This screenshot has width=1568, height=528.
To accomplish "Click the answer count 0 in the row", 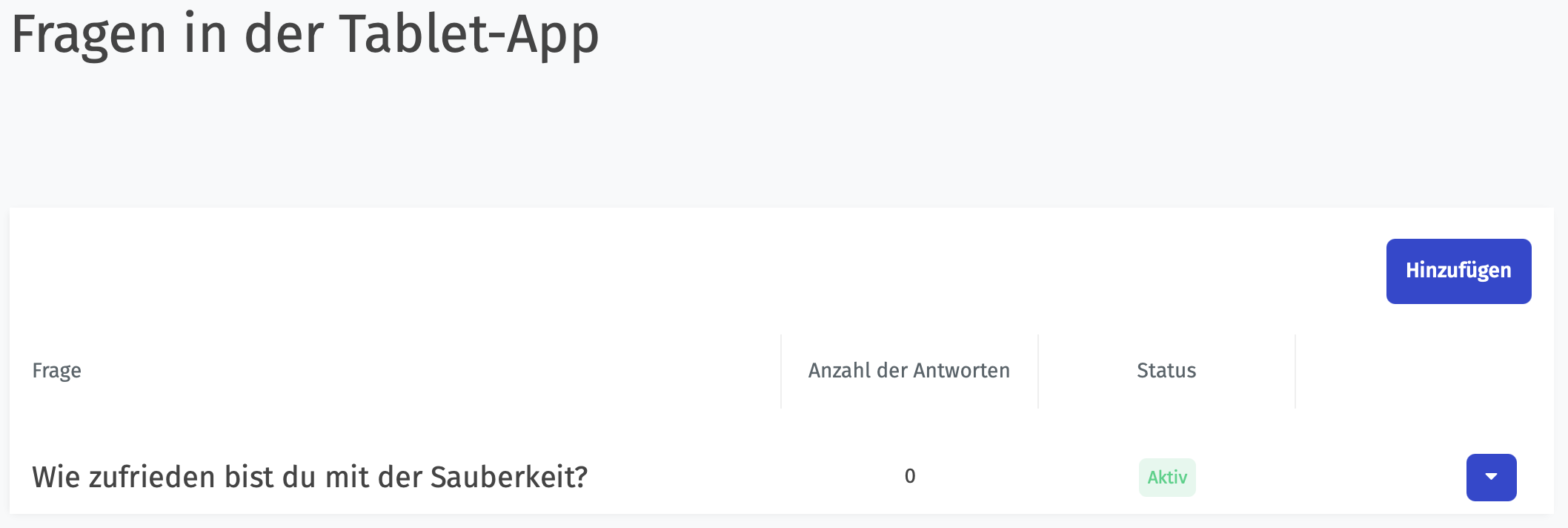I will point(910,476).
